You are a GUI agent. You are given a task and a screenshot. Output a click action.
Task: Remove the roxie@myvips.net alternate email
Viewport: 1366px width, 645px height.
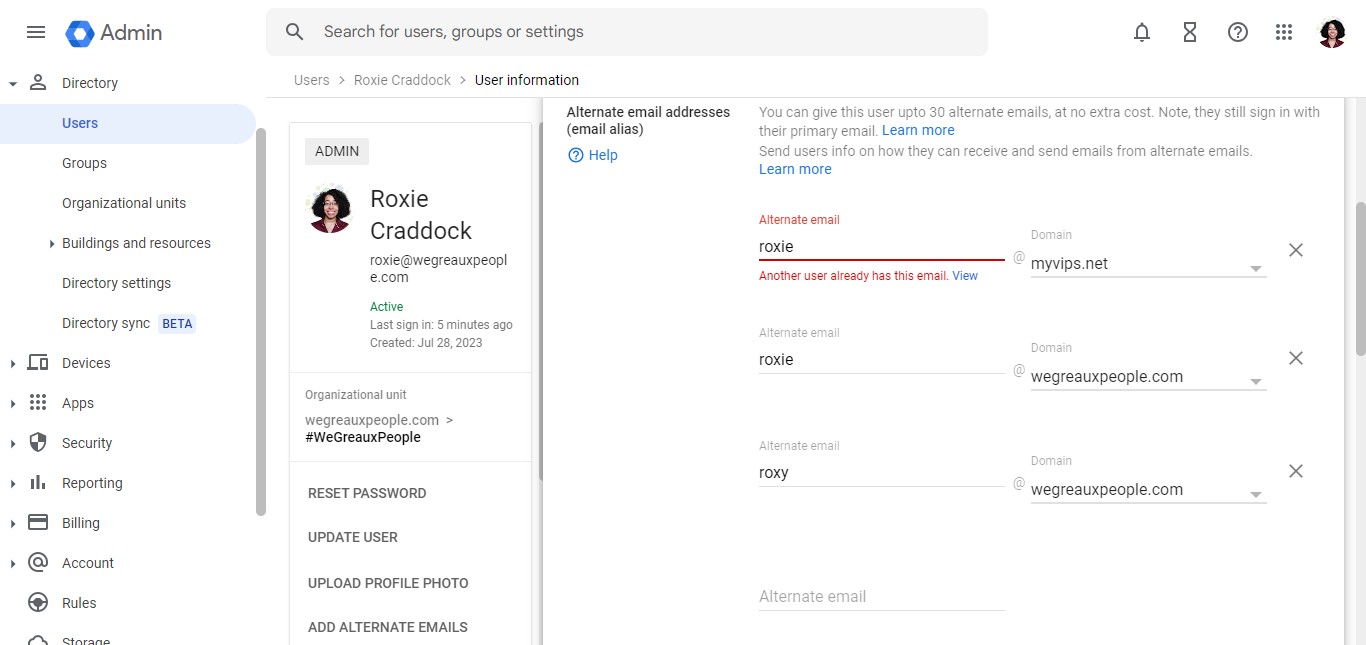[1296, 250]
